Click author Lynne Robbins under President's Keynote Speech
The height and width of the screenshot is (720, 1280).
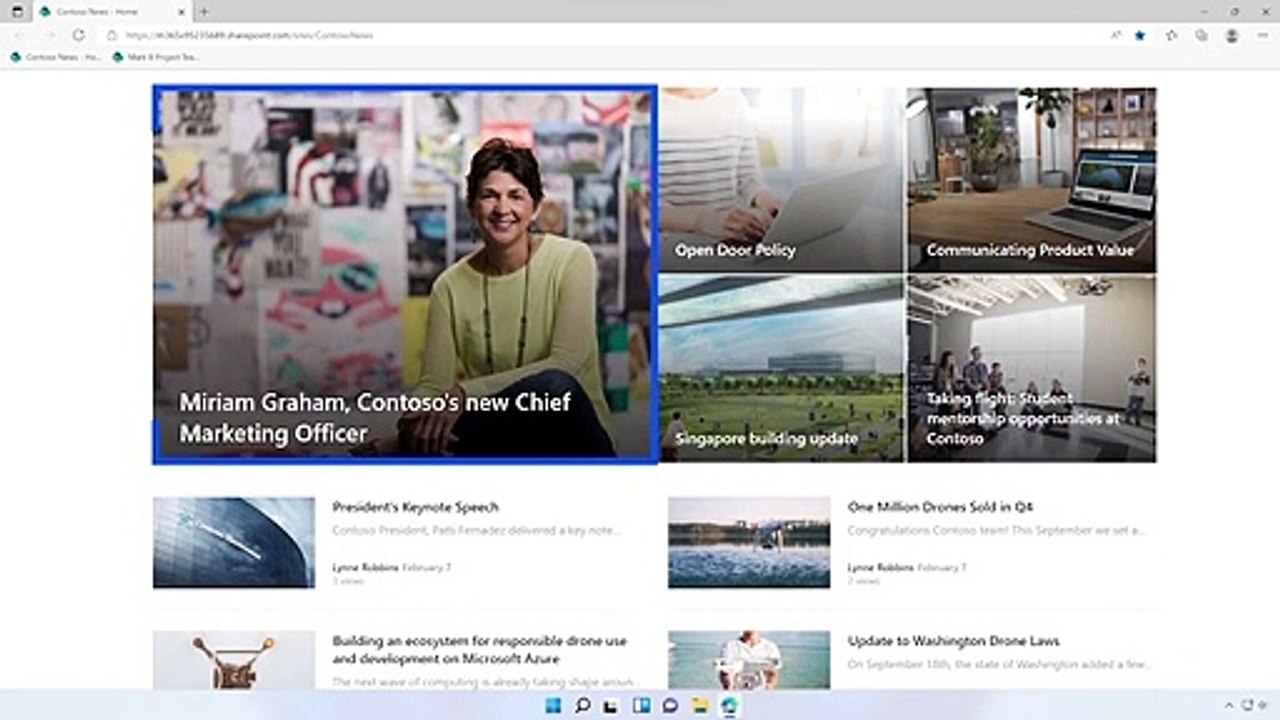[x=365, y=567]
